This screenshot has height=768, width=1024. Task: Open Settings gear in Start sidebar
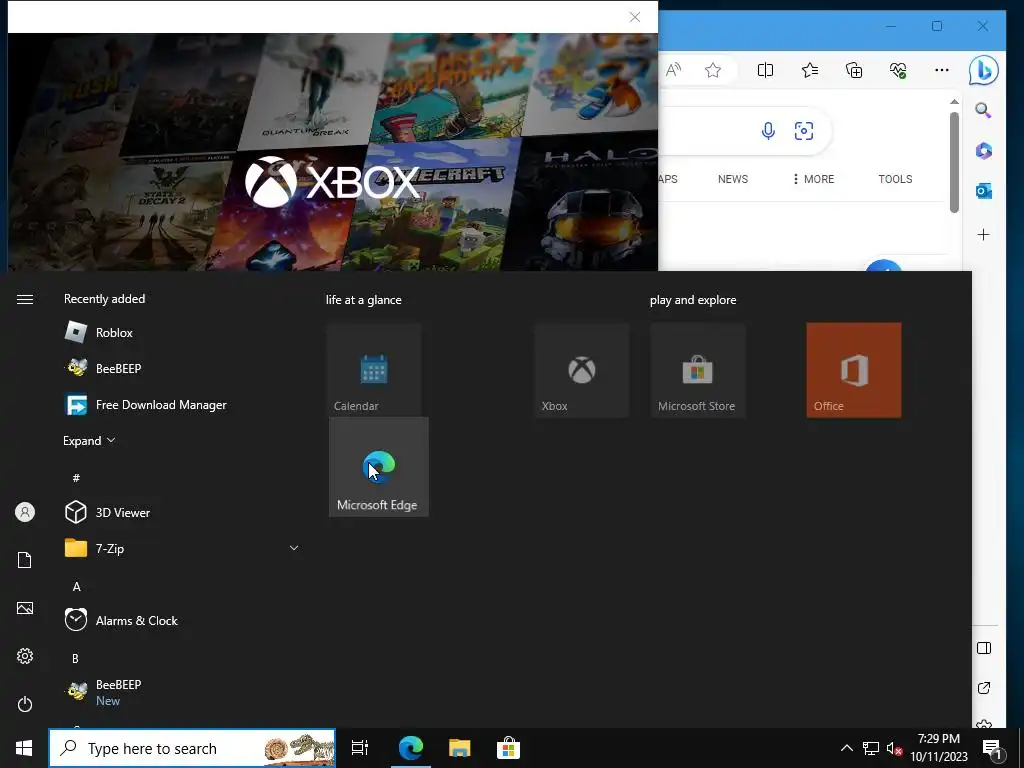click(x=25, y=656)
